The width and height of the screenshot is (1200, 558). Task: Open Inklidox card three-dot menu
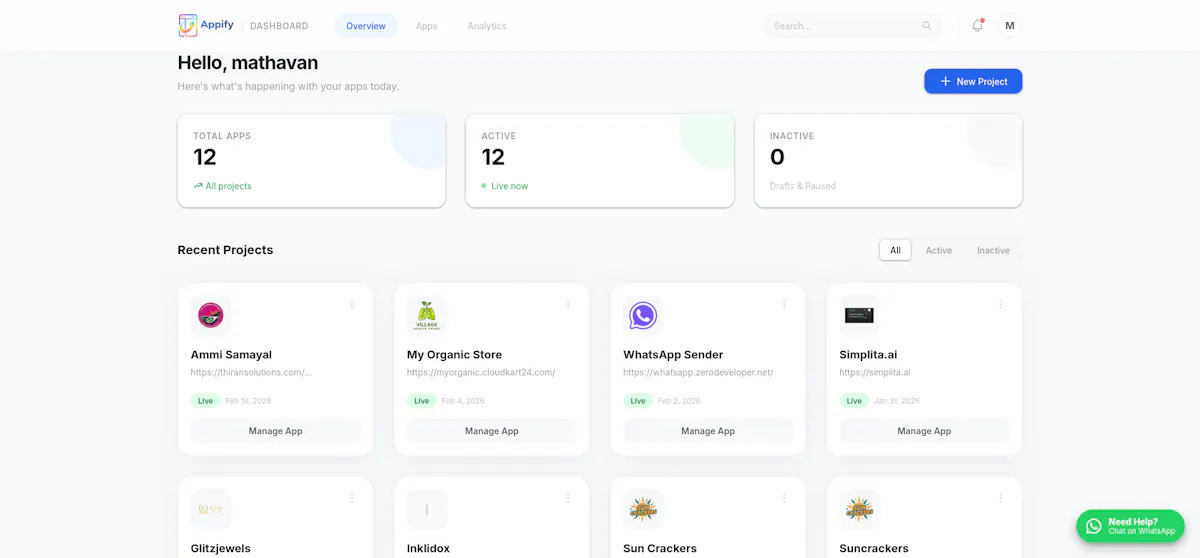(x=568, y=498)
